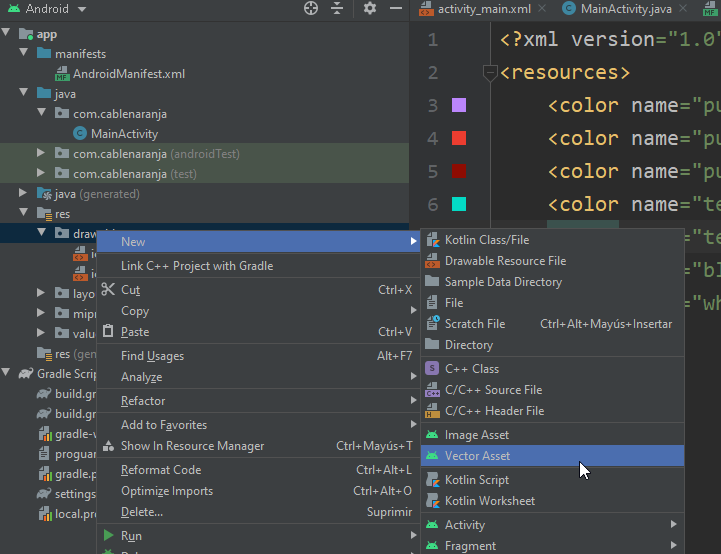Click Paste in the context menu
Viewport: 721px width, 554px height.
258,332
